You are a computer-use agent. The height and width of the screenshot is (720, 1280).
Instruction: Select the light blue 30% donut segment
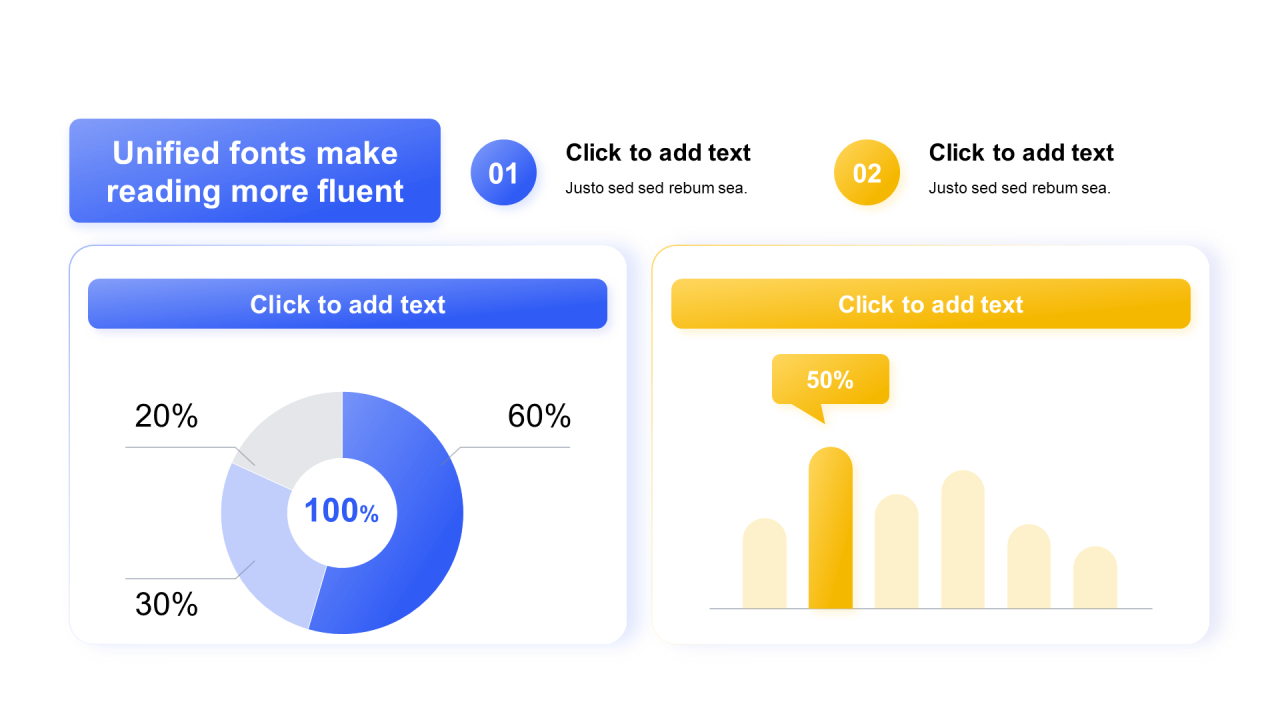tap(265, 550)
